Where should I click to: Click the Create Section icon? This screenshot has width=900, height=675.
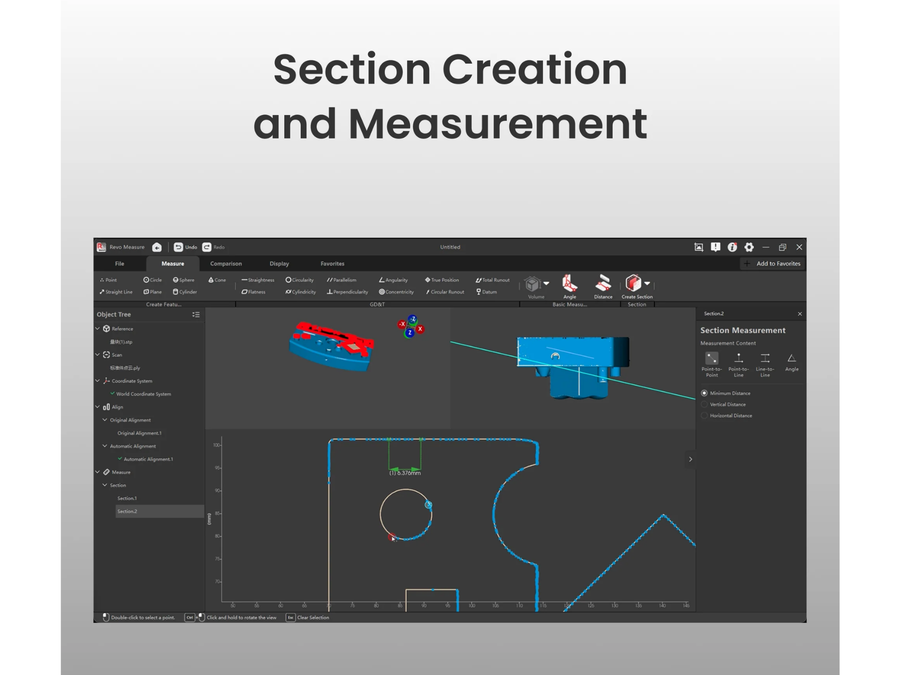point(633,283)
